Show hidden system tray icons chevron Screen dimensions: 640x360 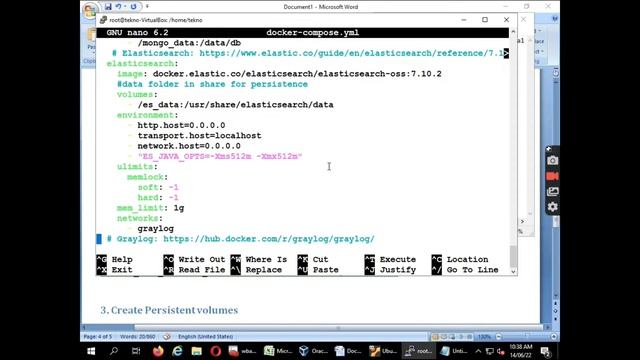point(478,351)
